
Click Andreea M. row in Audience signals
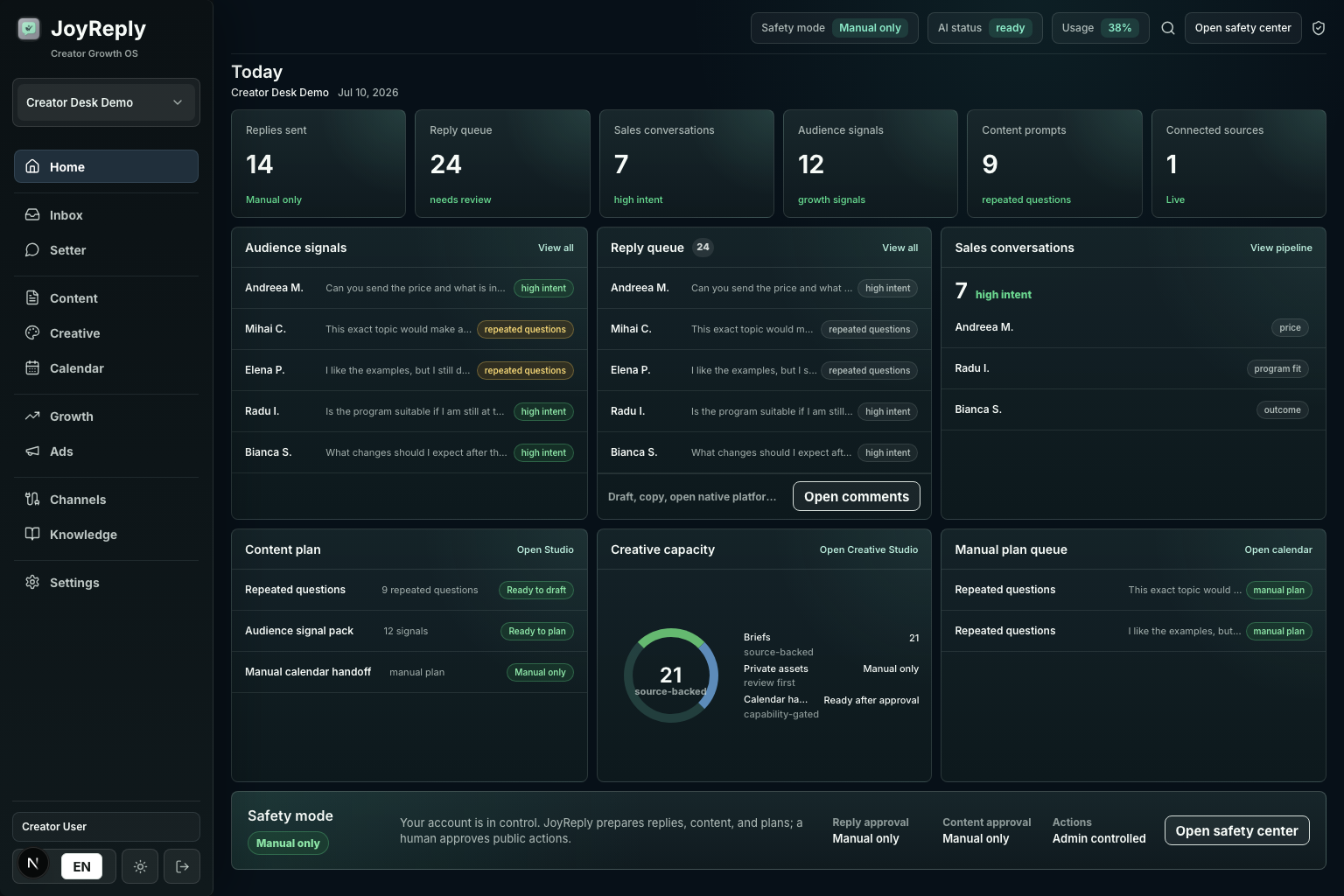[409, 288]
